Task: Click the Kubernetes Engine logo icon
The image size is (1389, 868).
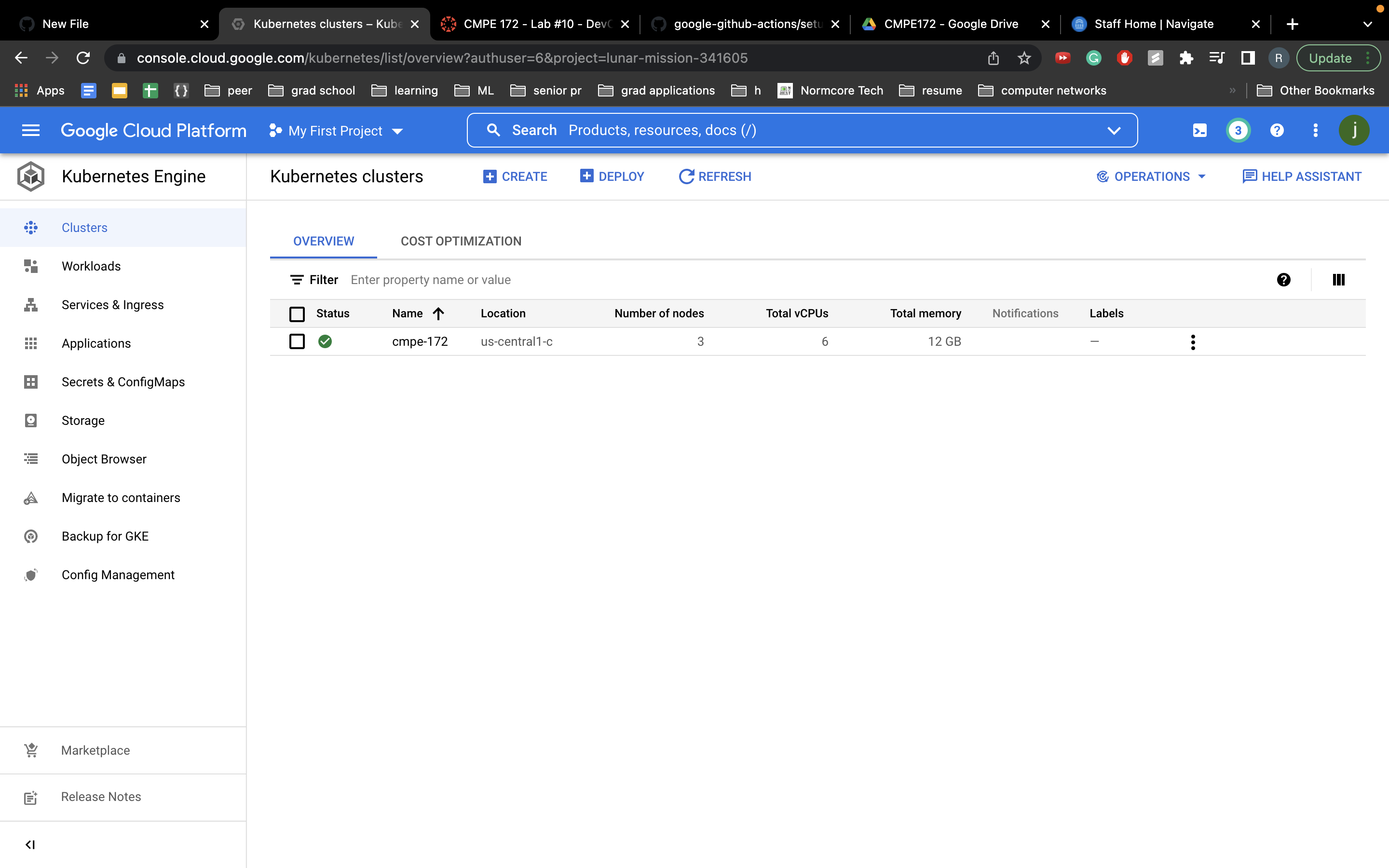Action: 30,176
